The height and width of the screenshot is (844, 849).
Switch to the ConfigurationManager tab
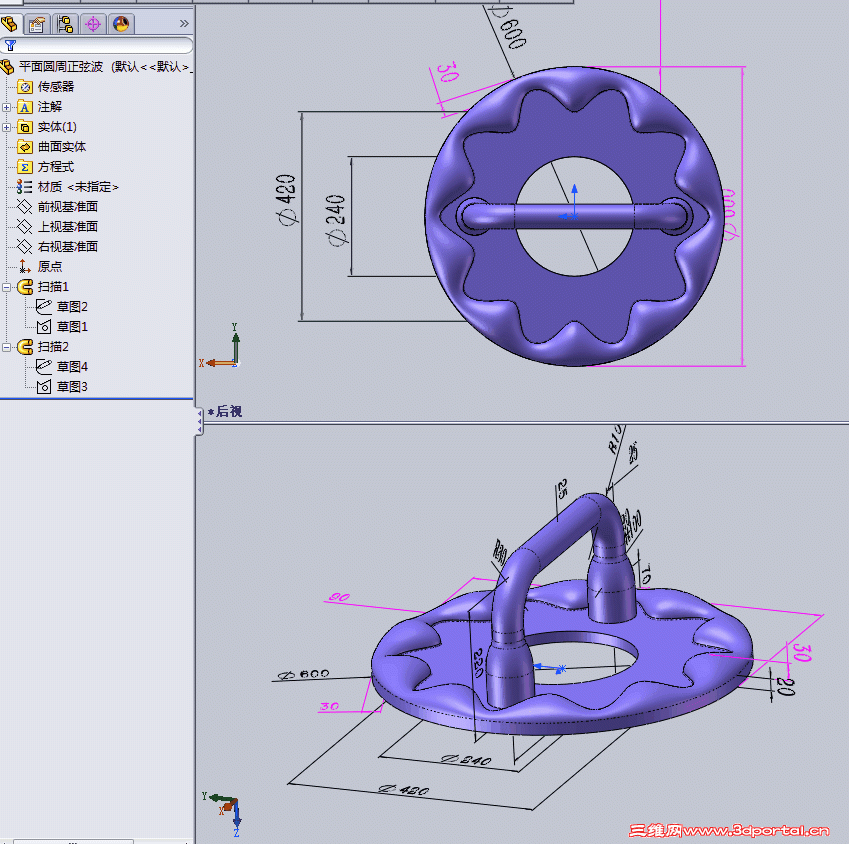tap(65, 24)
